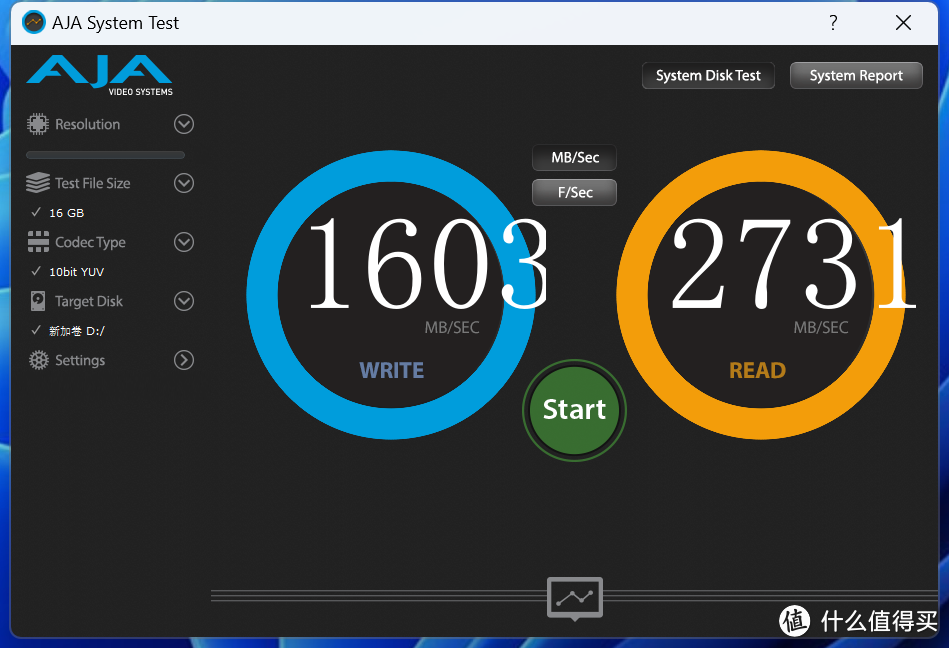Select the F/Sec units toggle

(x=574, y=192)
